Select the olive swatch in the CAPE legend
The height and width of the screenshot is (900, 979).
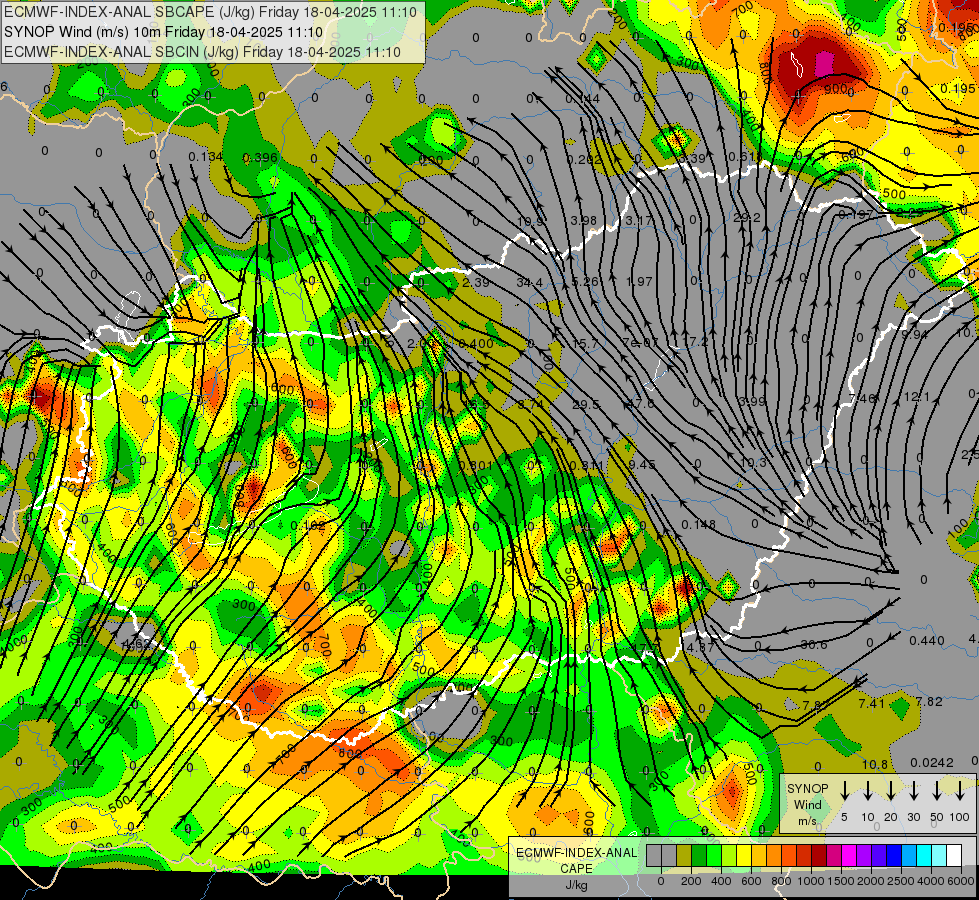click(x=684, y=855)
